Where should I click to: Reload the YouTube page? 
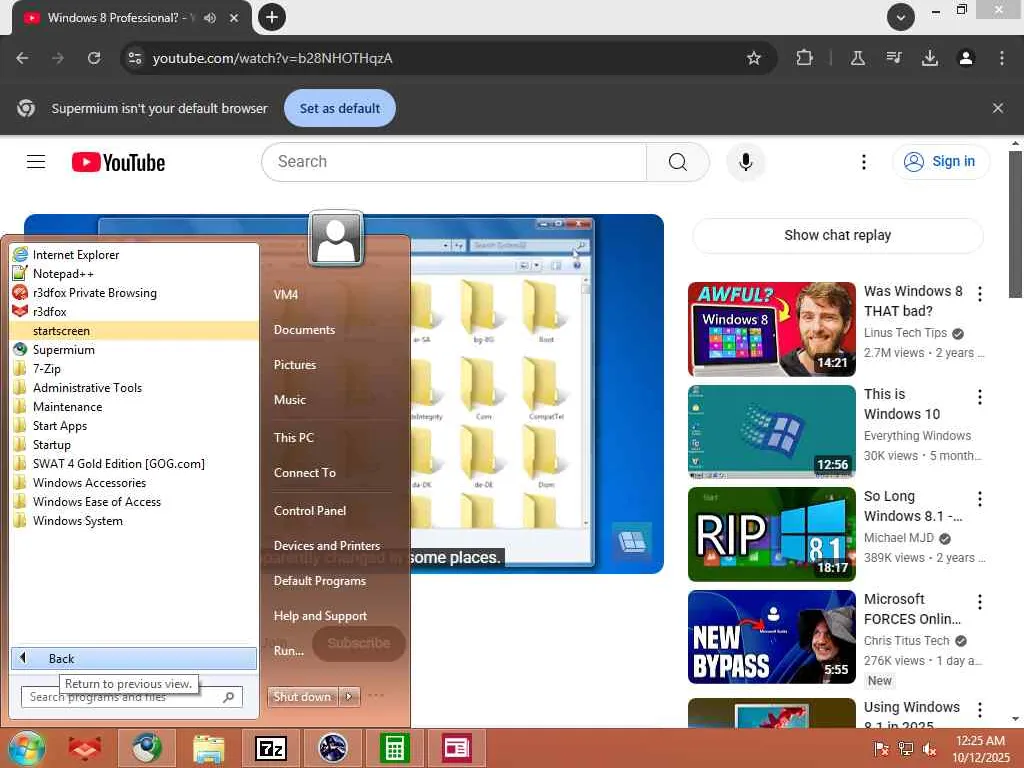(x=94, y=58)
